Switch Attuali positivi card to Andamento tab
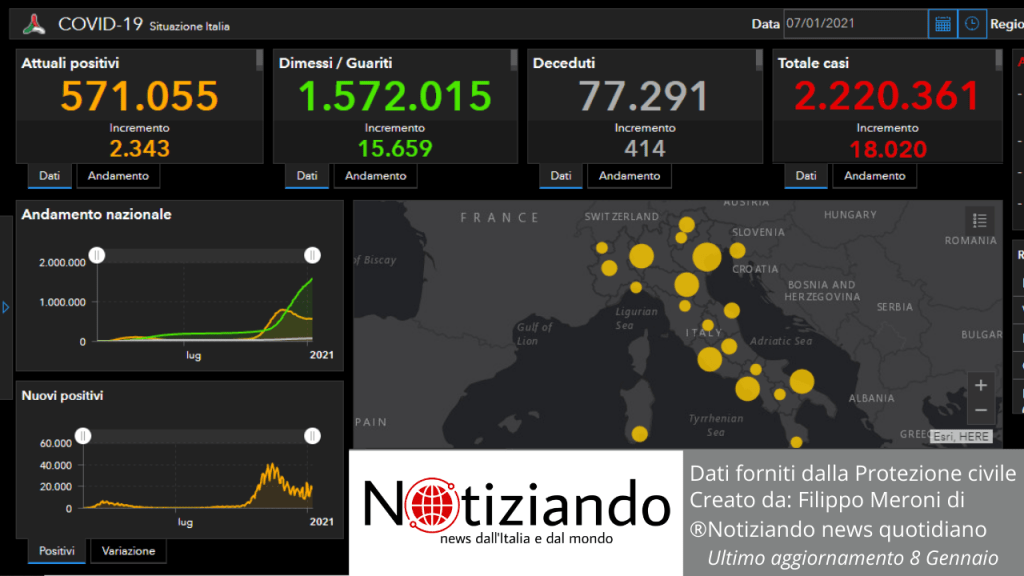The image size is (1024, 576). pyautogui.click(x=118, y=176)
